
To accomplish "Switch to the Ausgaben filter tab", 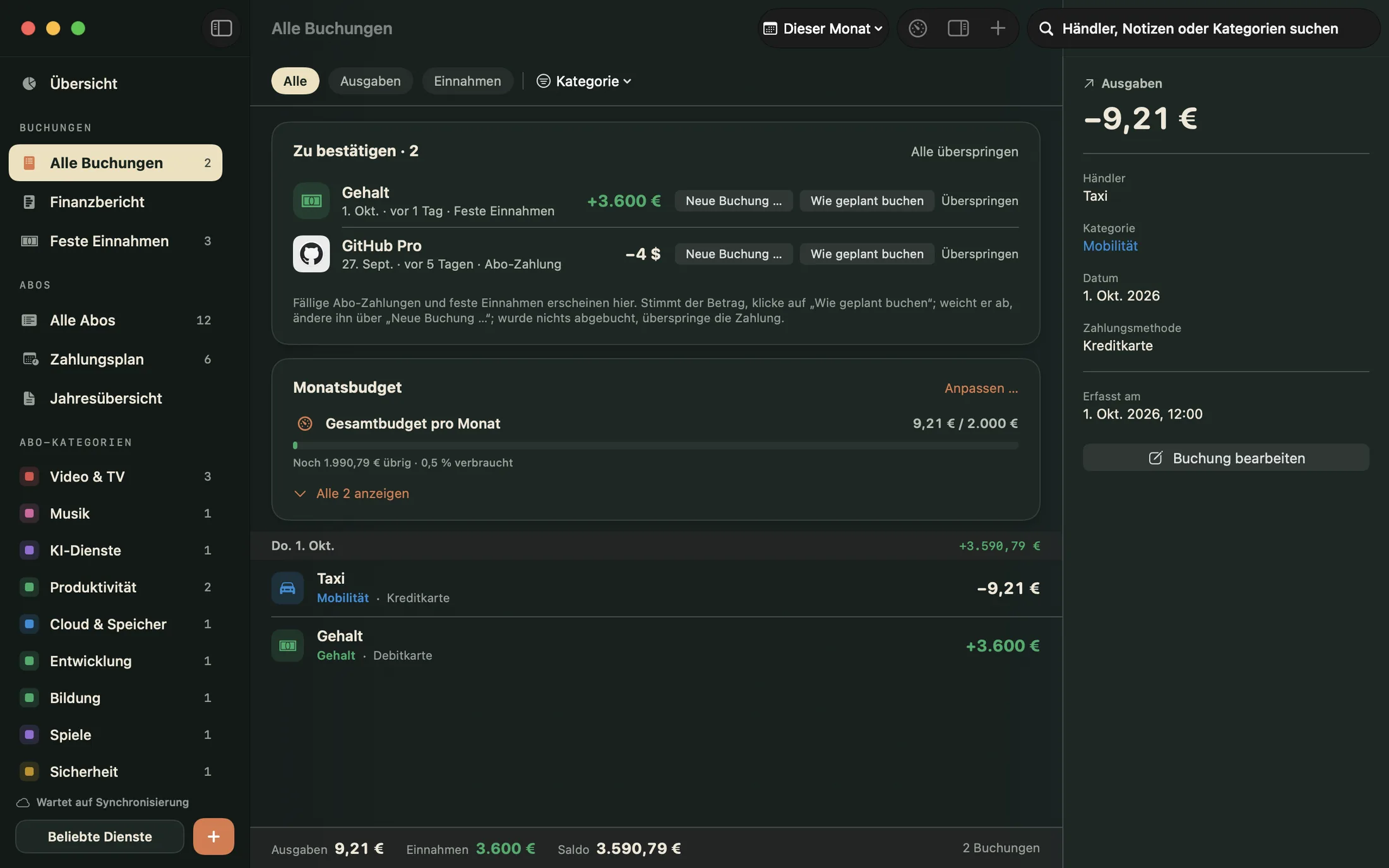I will (370, 81).
